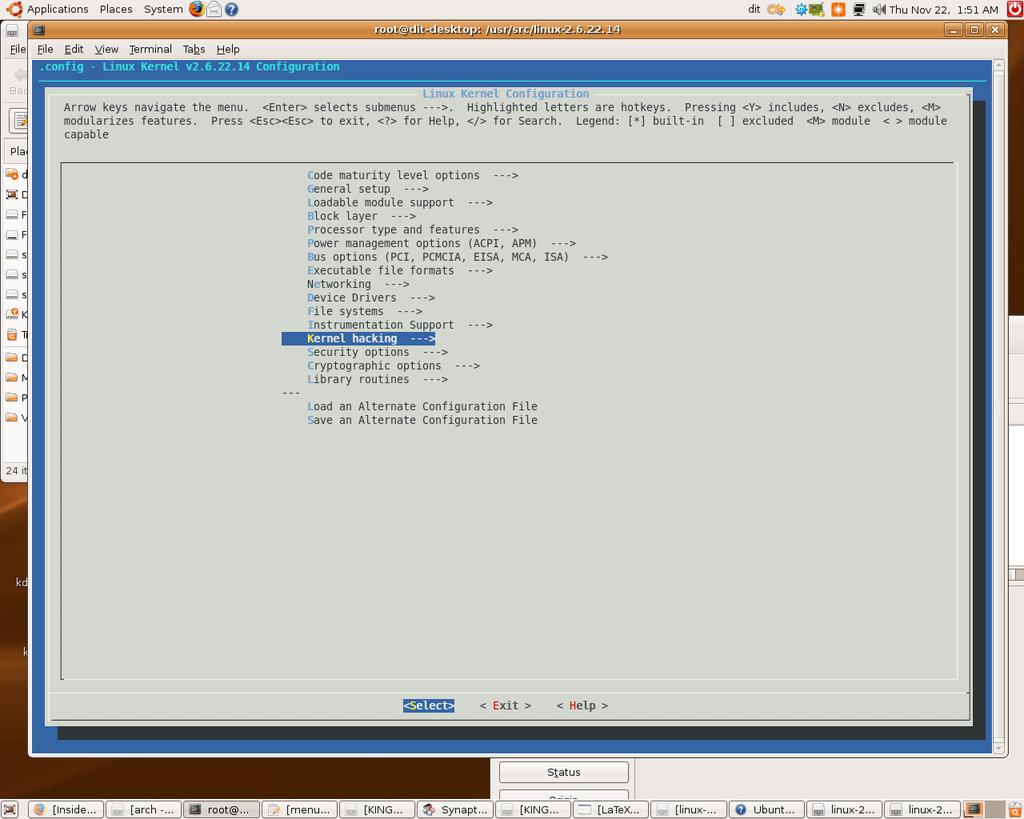Activate the <Select> button
Image resolution: width=1024 pixels, height=819 pixels.
(428, 705)
